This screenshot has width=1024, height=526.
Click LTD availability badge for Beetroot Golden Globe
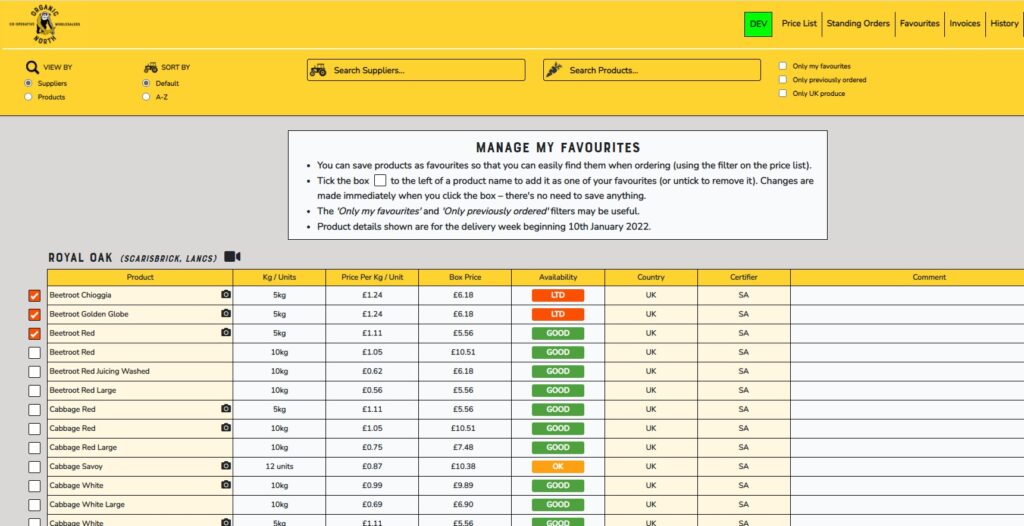[x=558, y=314]
